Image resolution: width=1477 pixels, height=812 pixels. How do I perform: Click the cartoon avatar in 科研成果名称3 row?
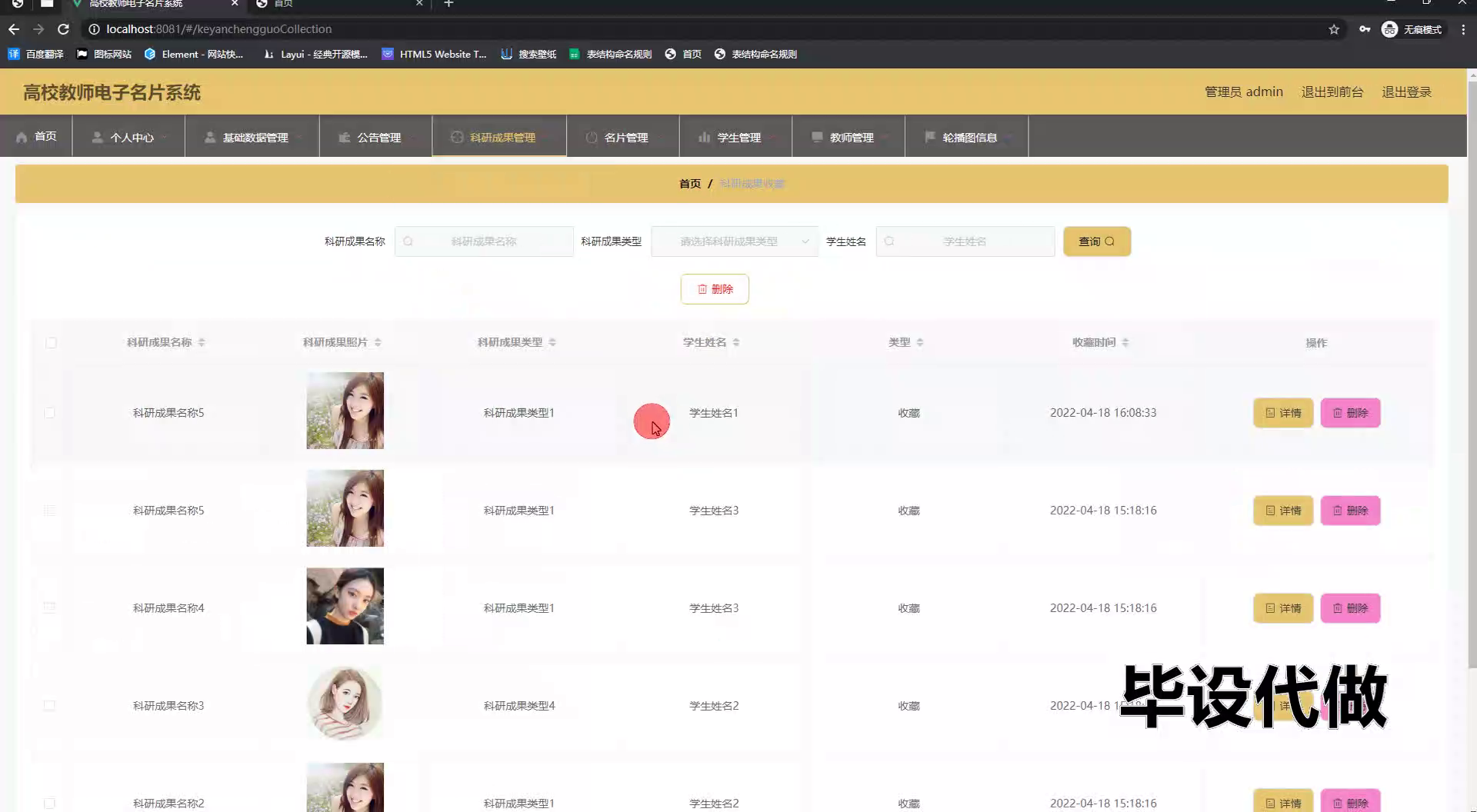point(345,704)
